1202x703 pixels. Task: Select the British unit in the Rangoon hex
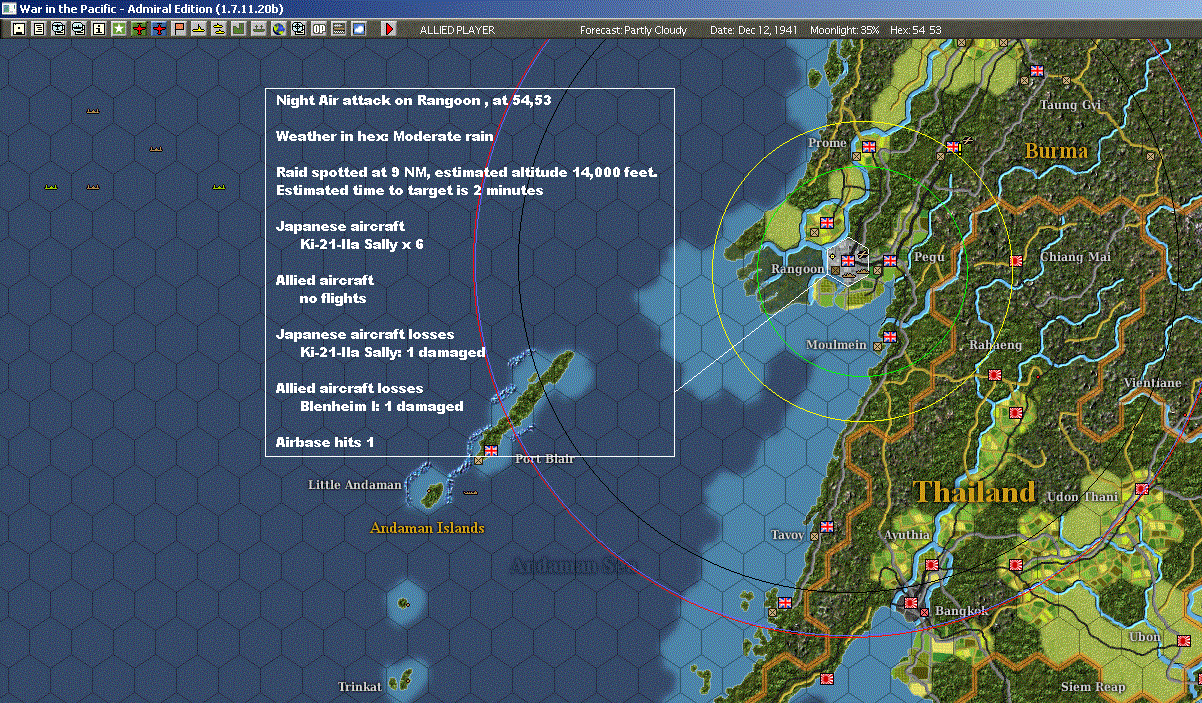tap(849, 261)
